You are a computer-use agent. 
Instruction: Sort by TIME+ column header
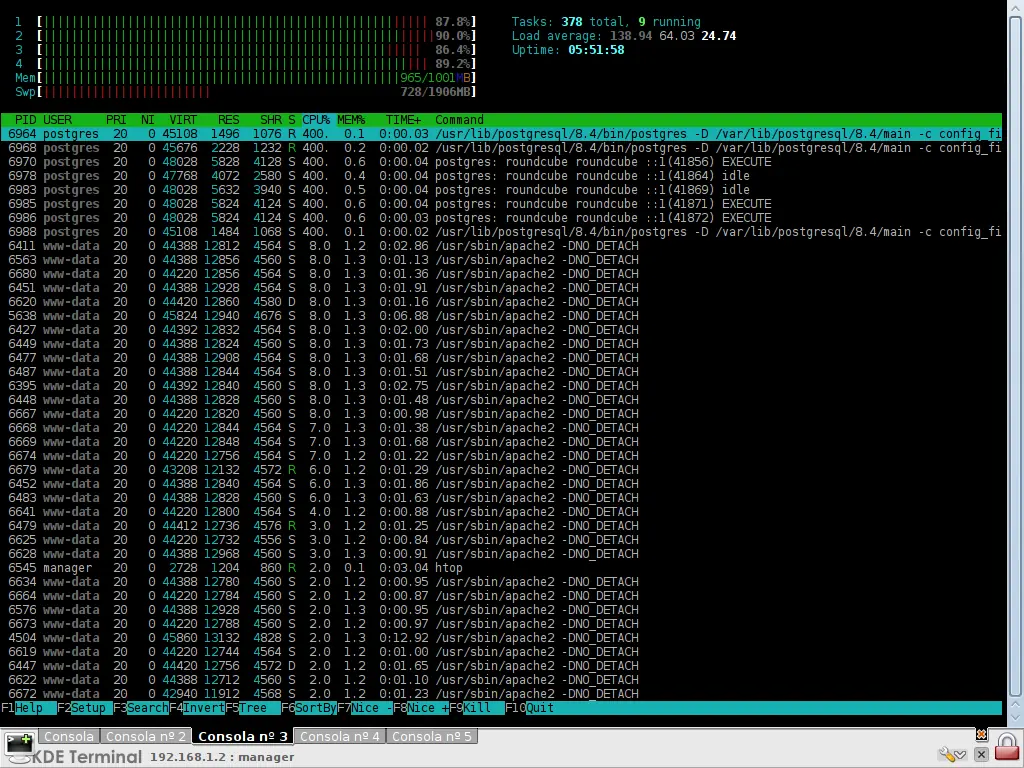404,120
